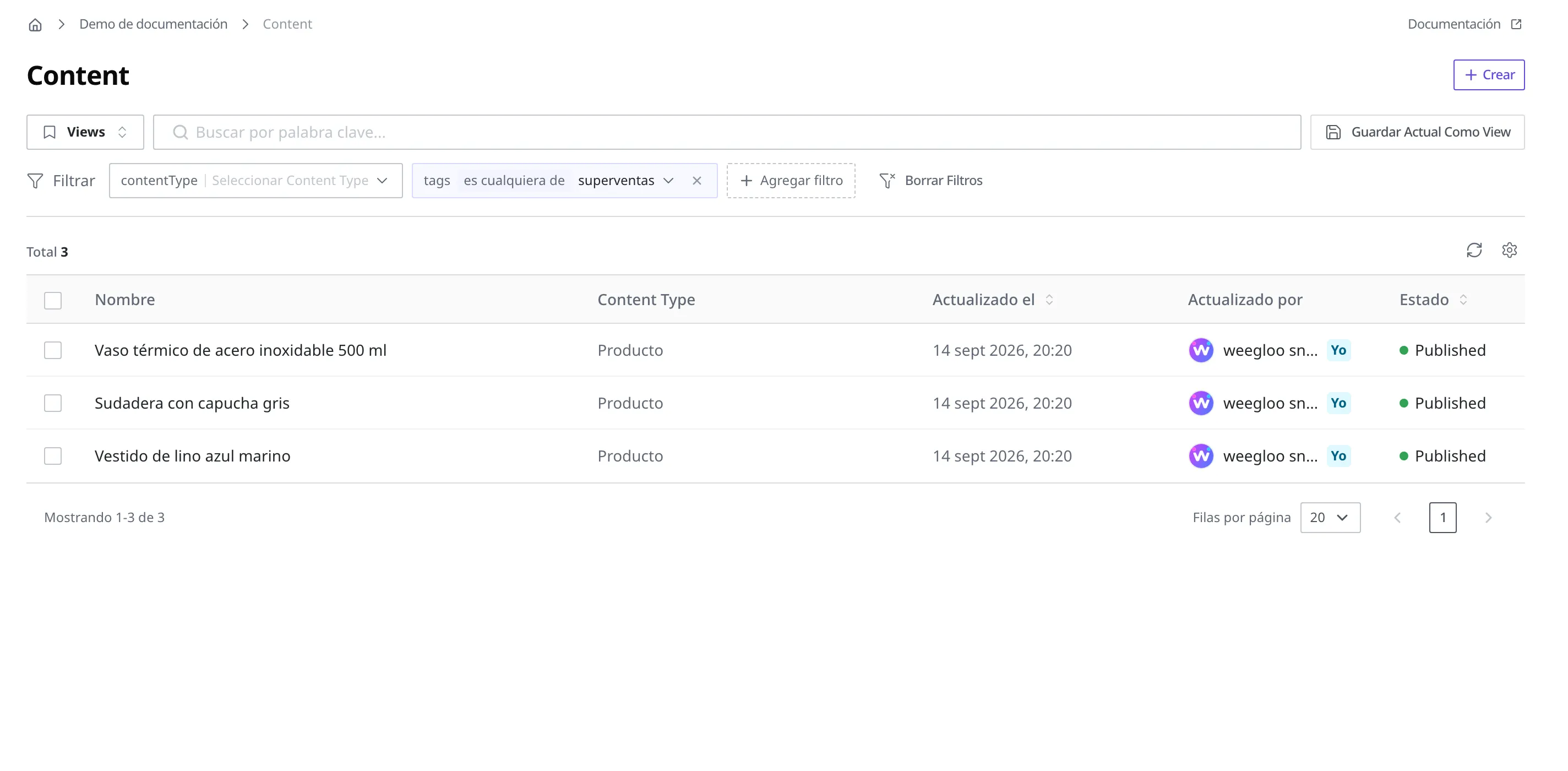Screen dimensions: 1568x771
Task: Click the Actualizado por column header
Action: 1245,300
